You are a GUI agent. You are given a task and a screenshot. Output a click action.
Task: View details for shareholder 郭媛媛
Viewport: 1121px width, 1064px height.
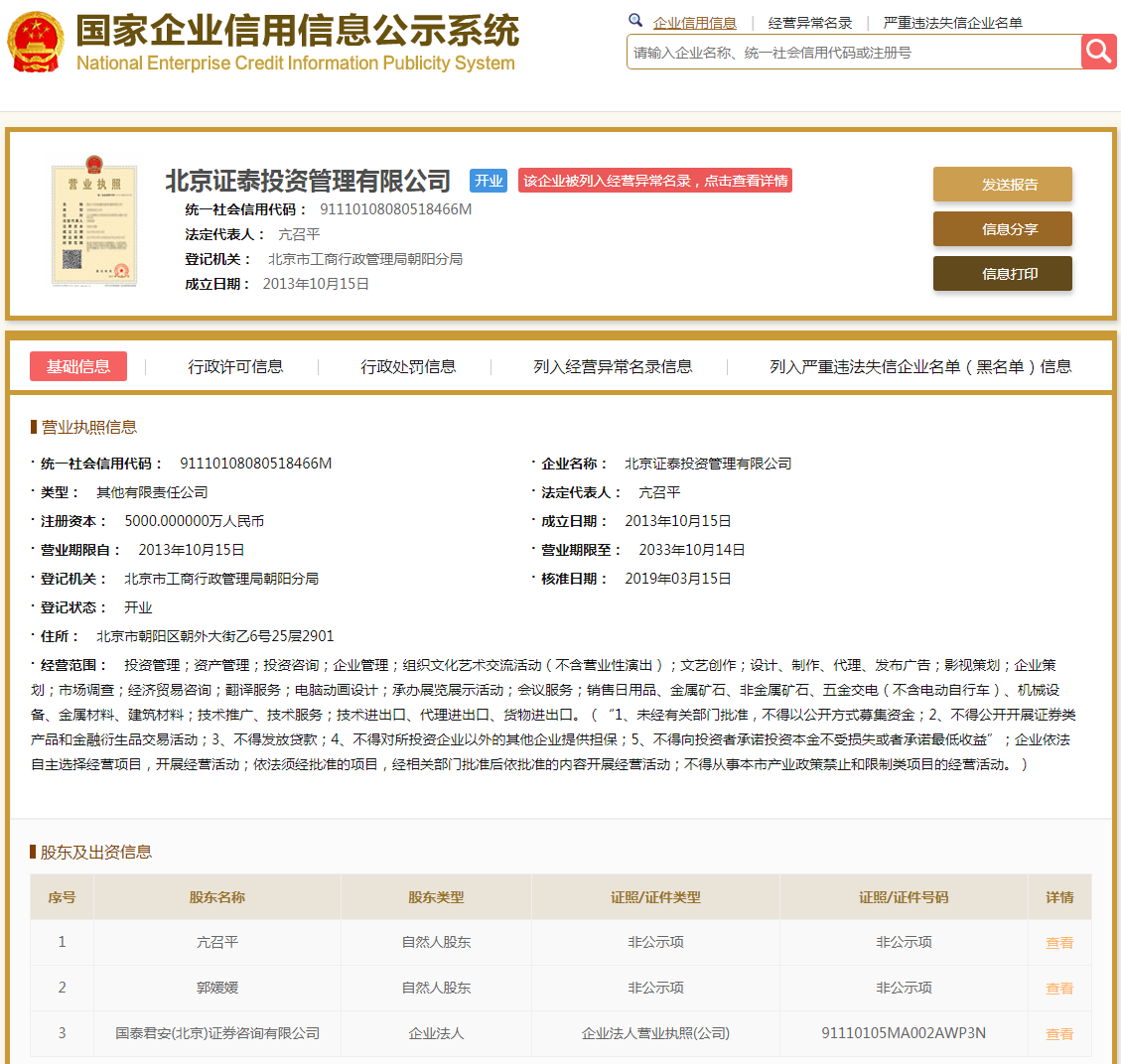click(x=1059, y=989)
